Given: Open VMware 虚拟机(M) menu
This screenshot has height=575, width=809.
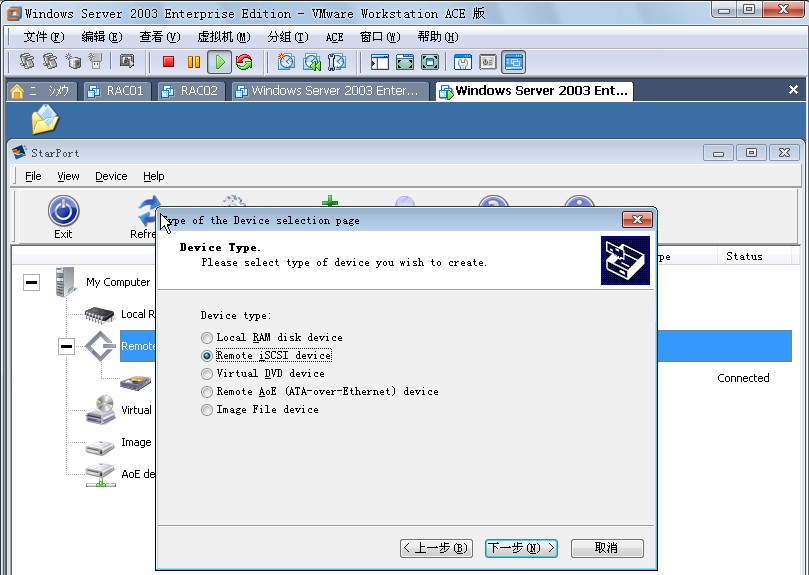Looking at the screenshot, I should (223, 37).
